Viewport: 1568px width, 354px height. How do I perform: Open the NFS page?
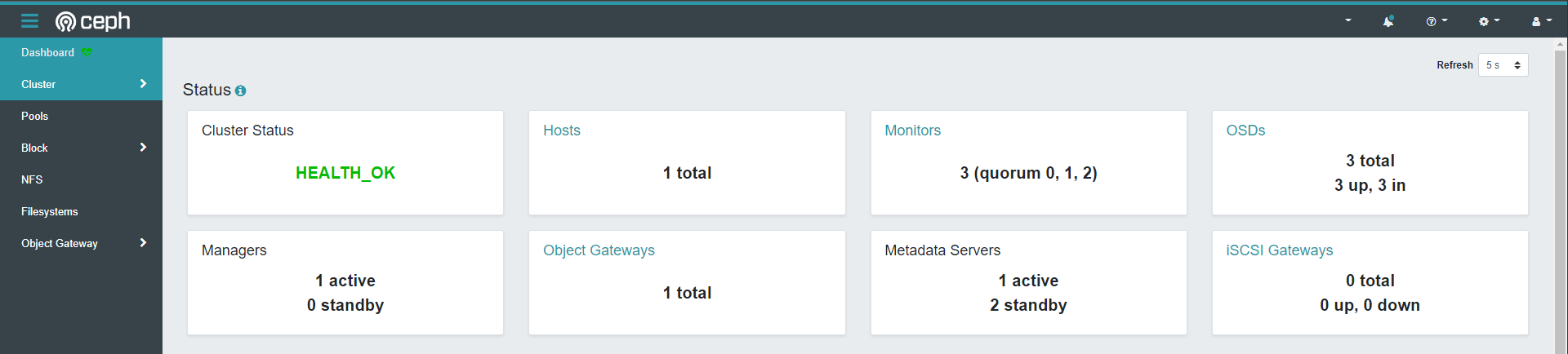81,179
